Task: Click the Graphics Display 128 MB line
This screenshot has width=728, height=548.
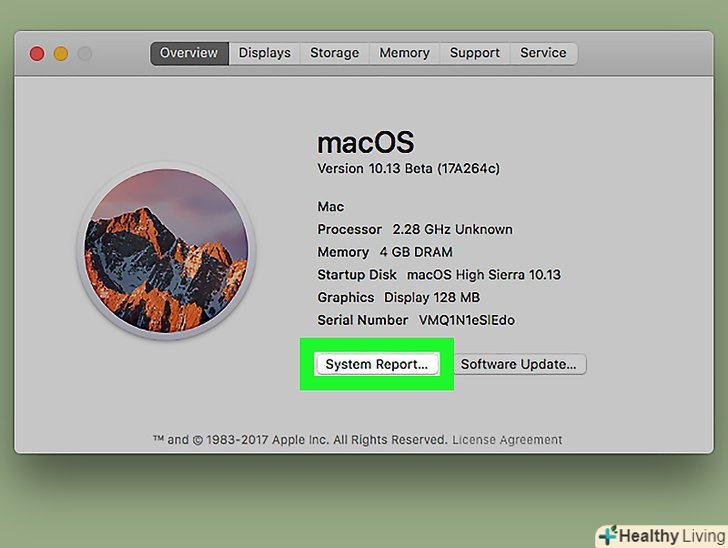Action: (x=398, y=297)
